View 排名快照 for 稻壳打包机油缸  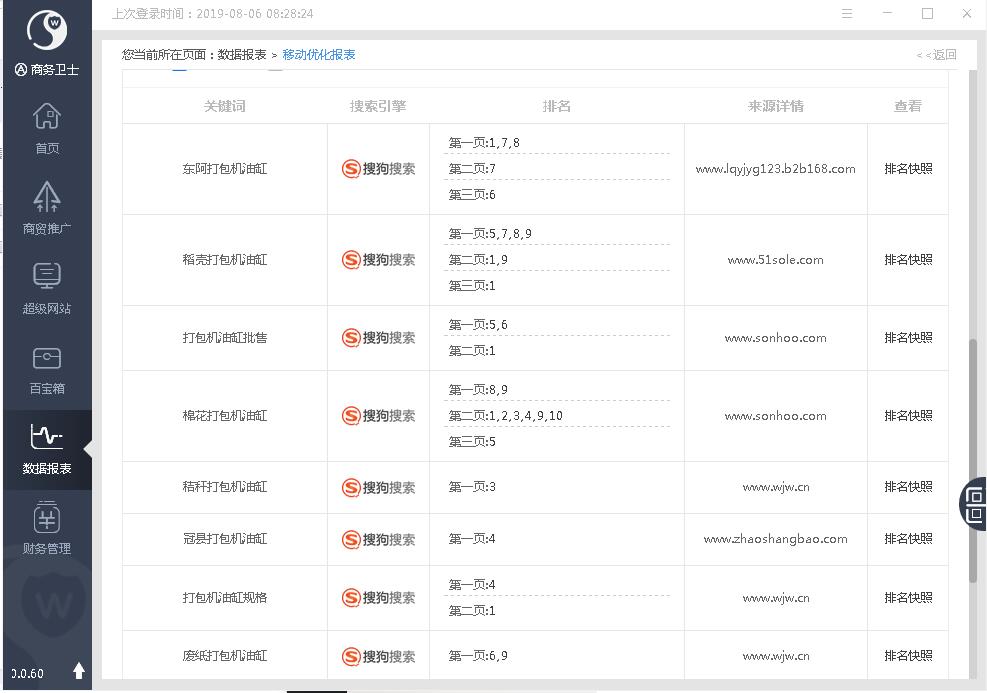(908, 260)
